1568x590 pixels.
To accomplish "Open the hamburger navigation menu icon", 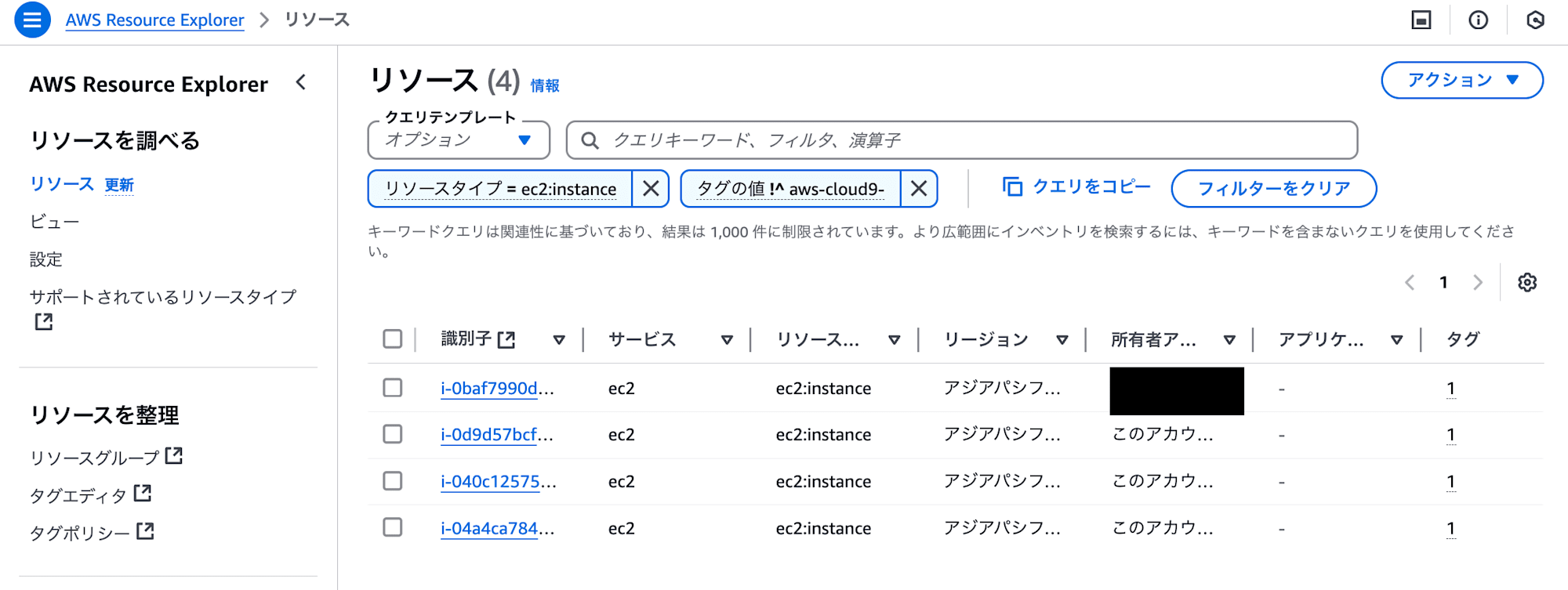I will 32,20.
